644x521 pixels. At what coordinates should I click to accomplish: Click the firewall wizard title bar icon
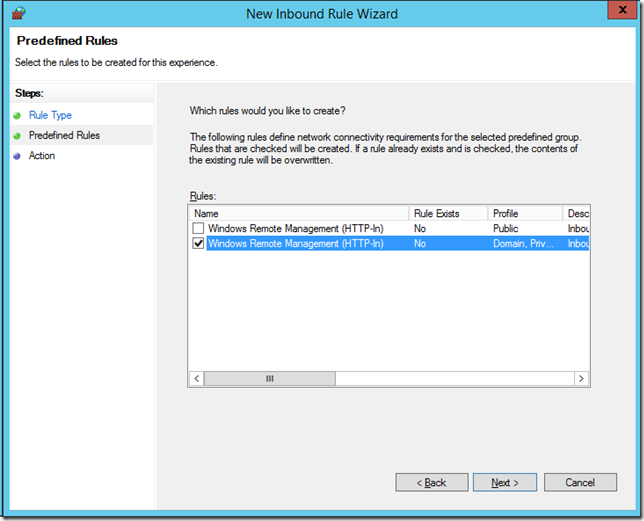pos(17,12)
